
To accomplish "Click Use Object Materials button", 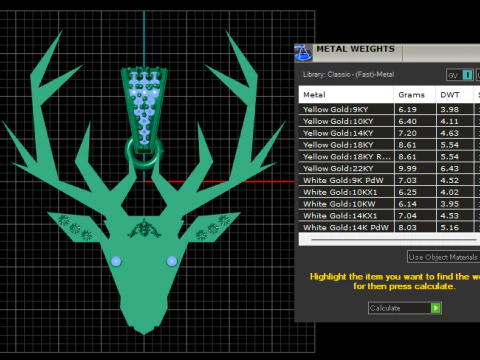I will coord(443,257).
